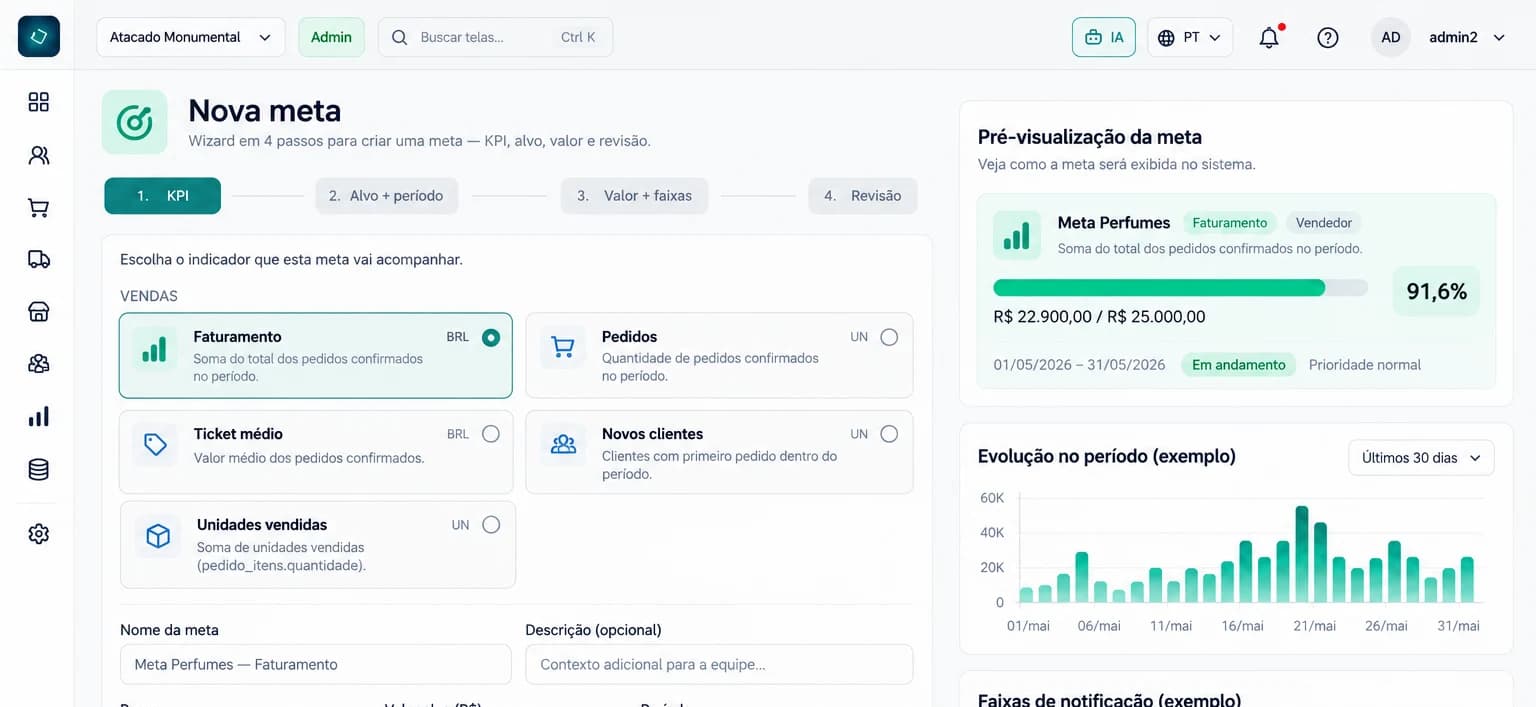Click the tallest bar in evolution chart
Viewport: 1536px width, 707px height.
tap(1302, 554)
